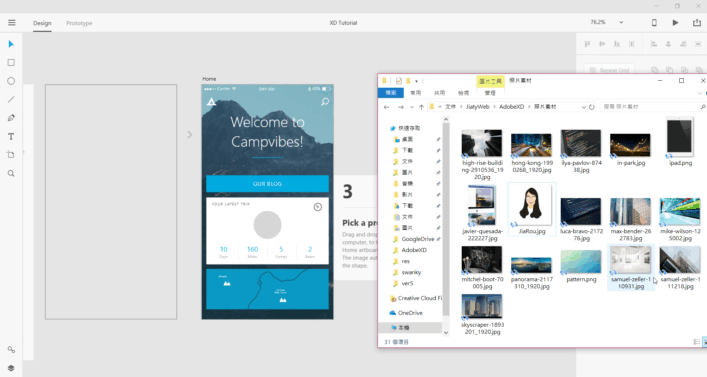This screenshot has width=707, height=377.
Task: Expand the File Explorer ribbon chevron
Action: [700, 93]
